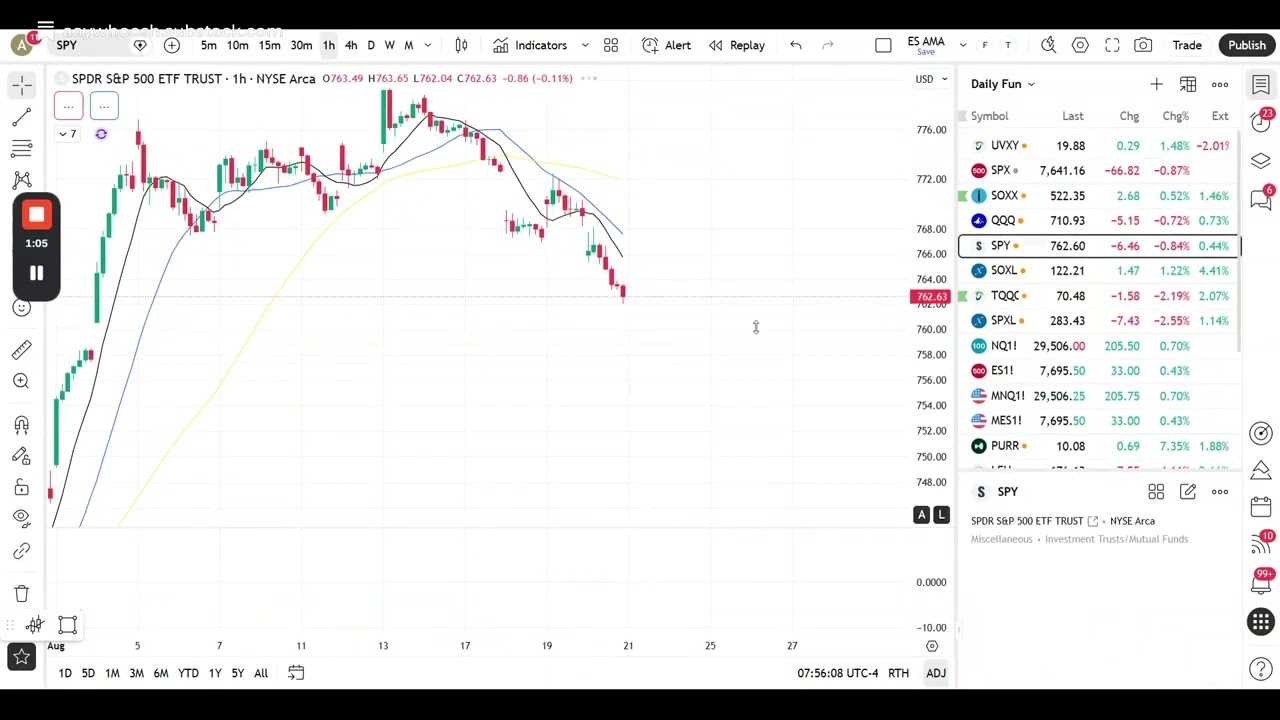Select the ruler measure tool

22,349
